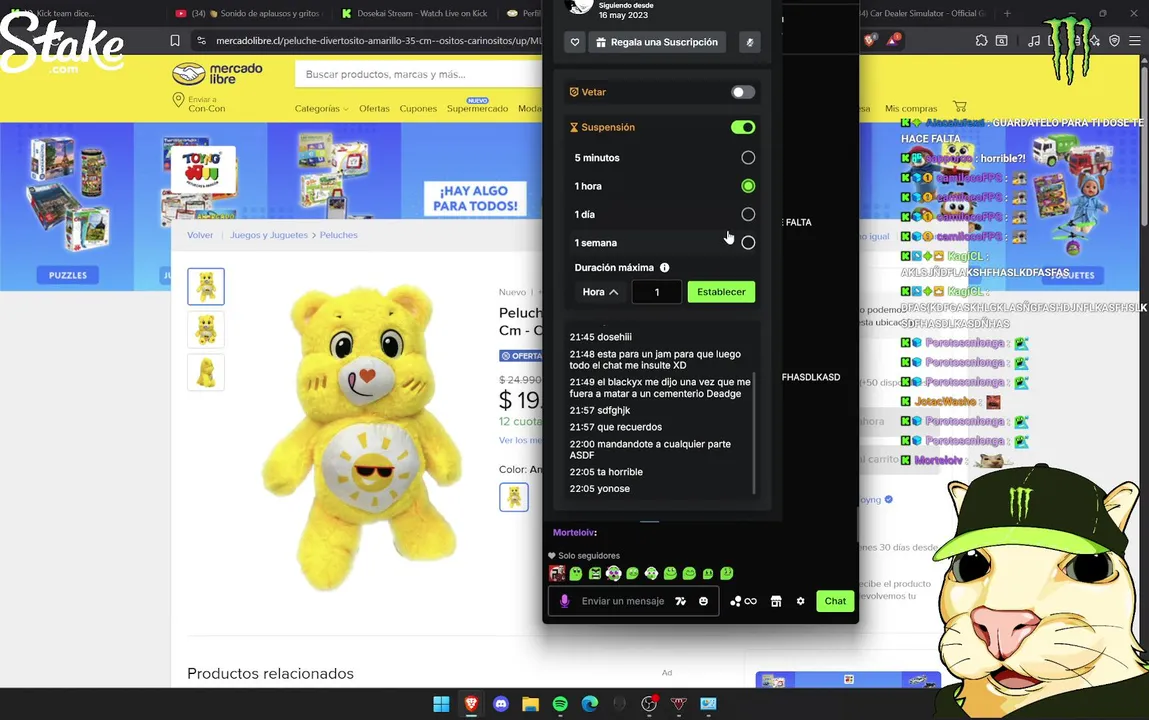The height and width of the screenshot is (720, 1149).
Task: Switch to Sonido de aplausos y gritos tab
Action: 249,13
